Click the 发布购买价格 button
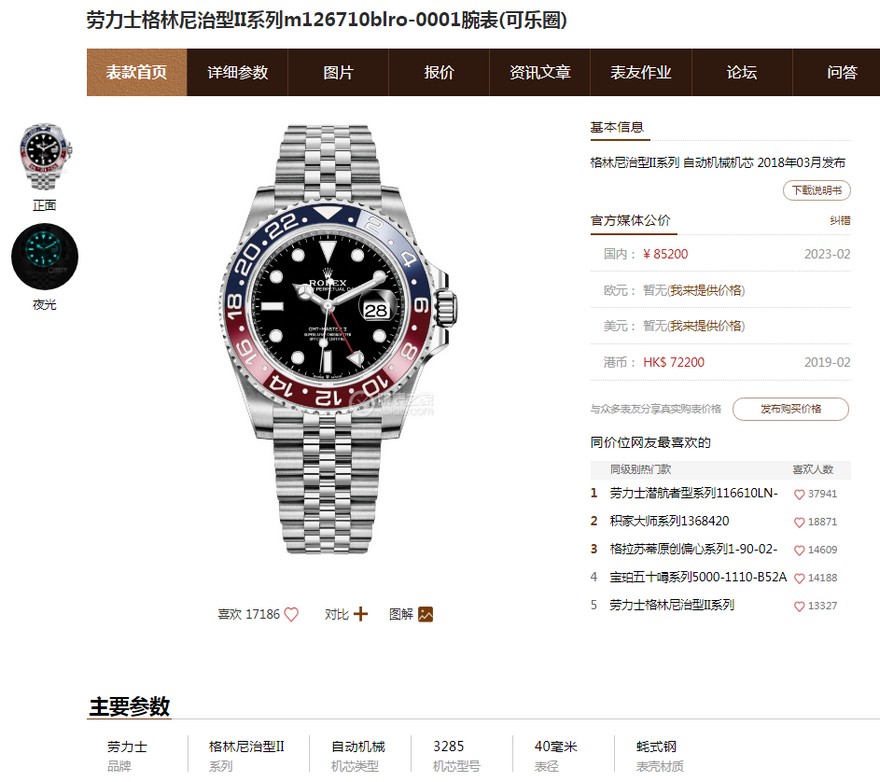The height and width of the screenshot is (782, 880). [791, 409]
